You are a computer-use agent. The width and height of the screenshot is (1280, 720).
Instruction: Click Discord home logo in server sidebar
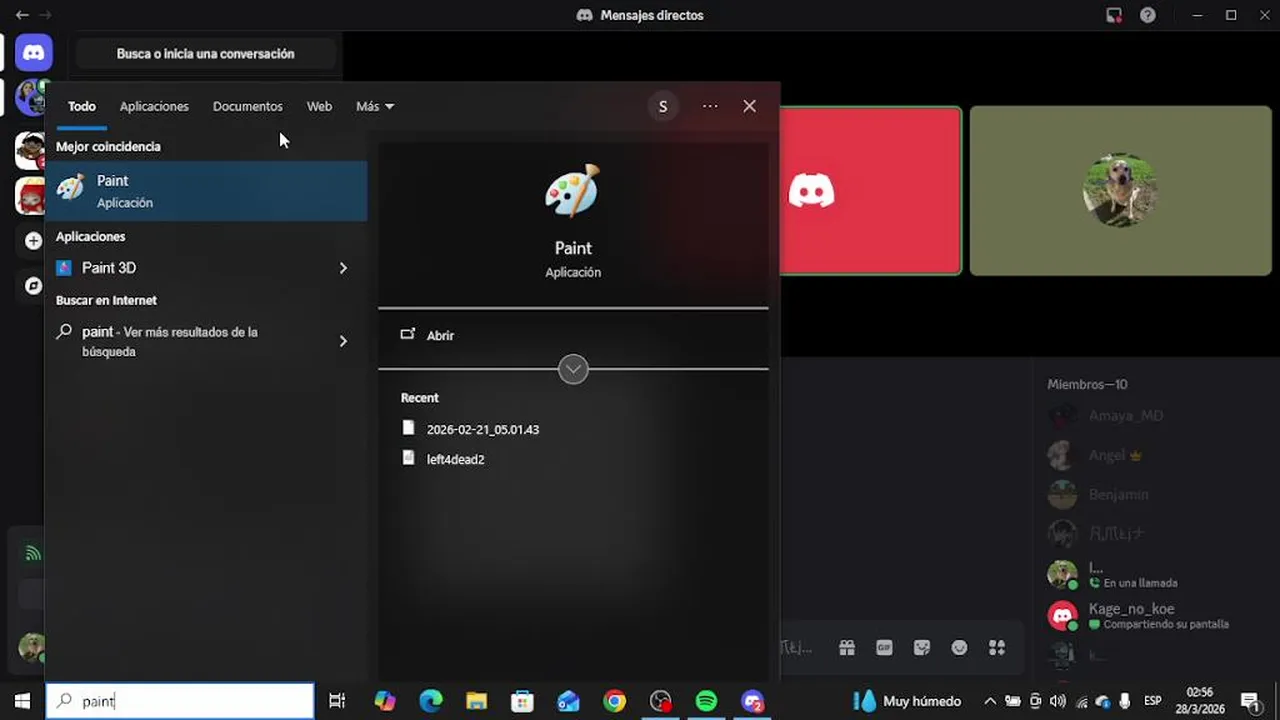tap(33, 53)
